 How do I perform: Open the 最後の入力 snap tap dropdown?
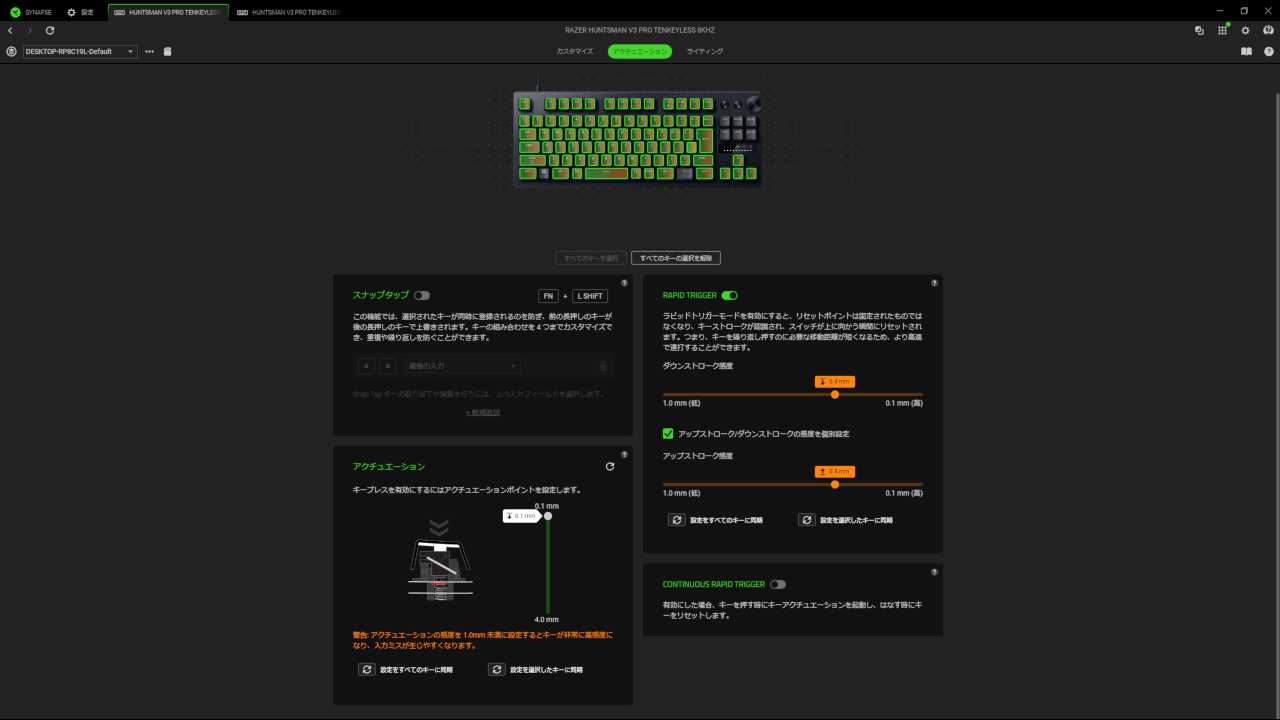click(x=463, y=366)
